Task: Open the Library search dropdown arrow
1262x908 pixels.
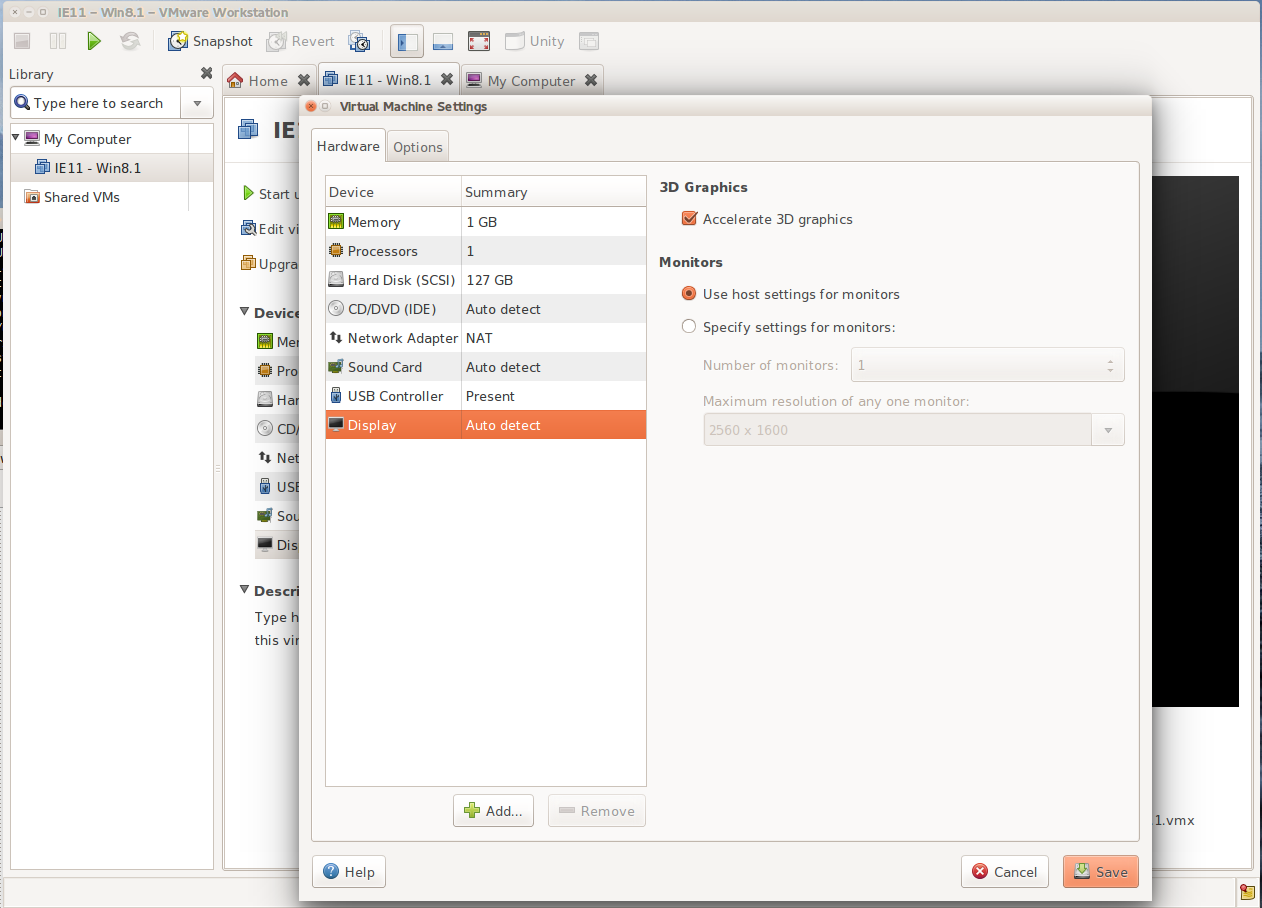Action: pyautogui.click(x=196, y=103)
